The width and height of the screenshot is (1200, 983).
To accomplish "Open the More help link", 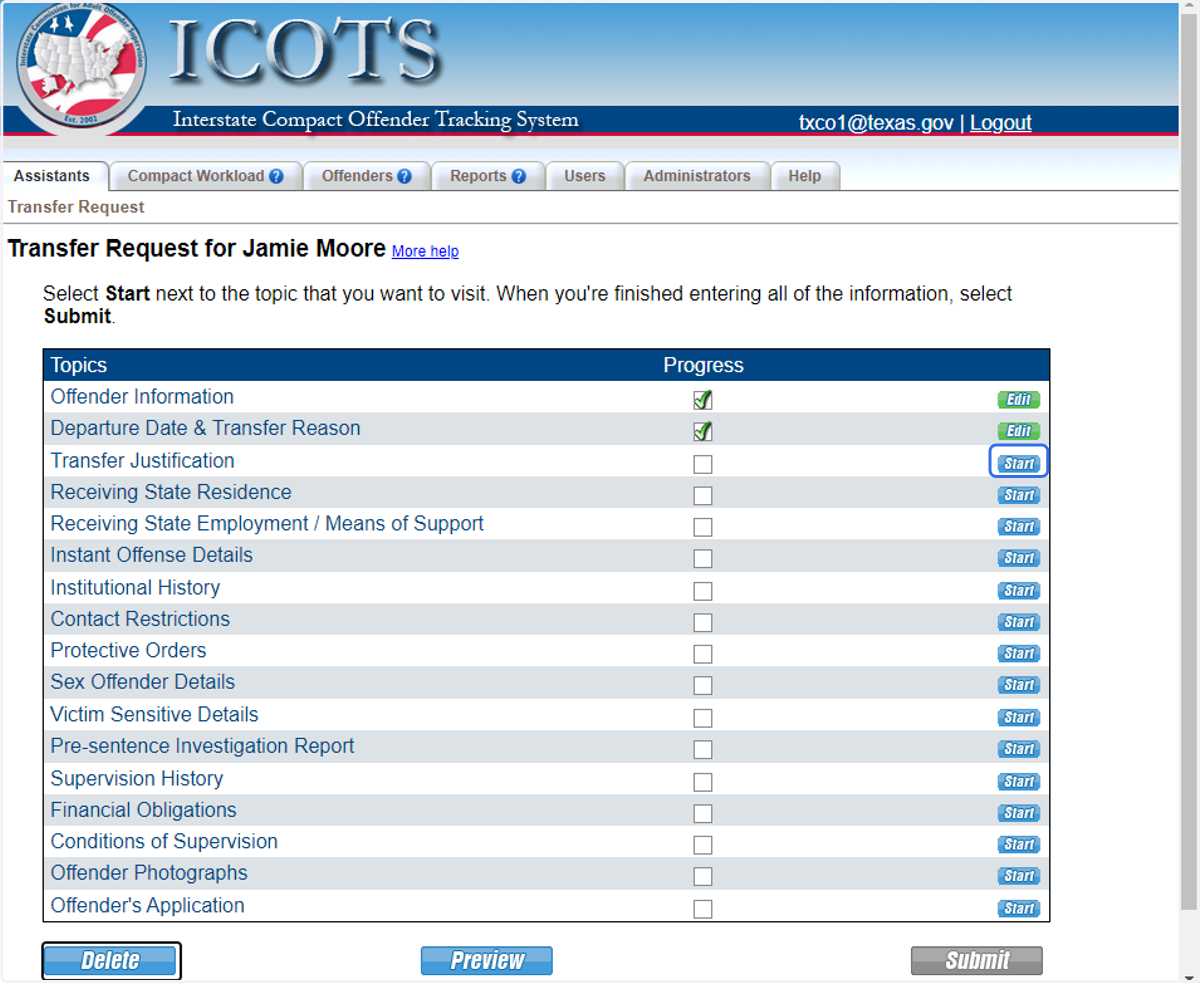I will pyautogui.click(x=425, y=251).
